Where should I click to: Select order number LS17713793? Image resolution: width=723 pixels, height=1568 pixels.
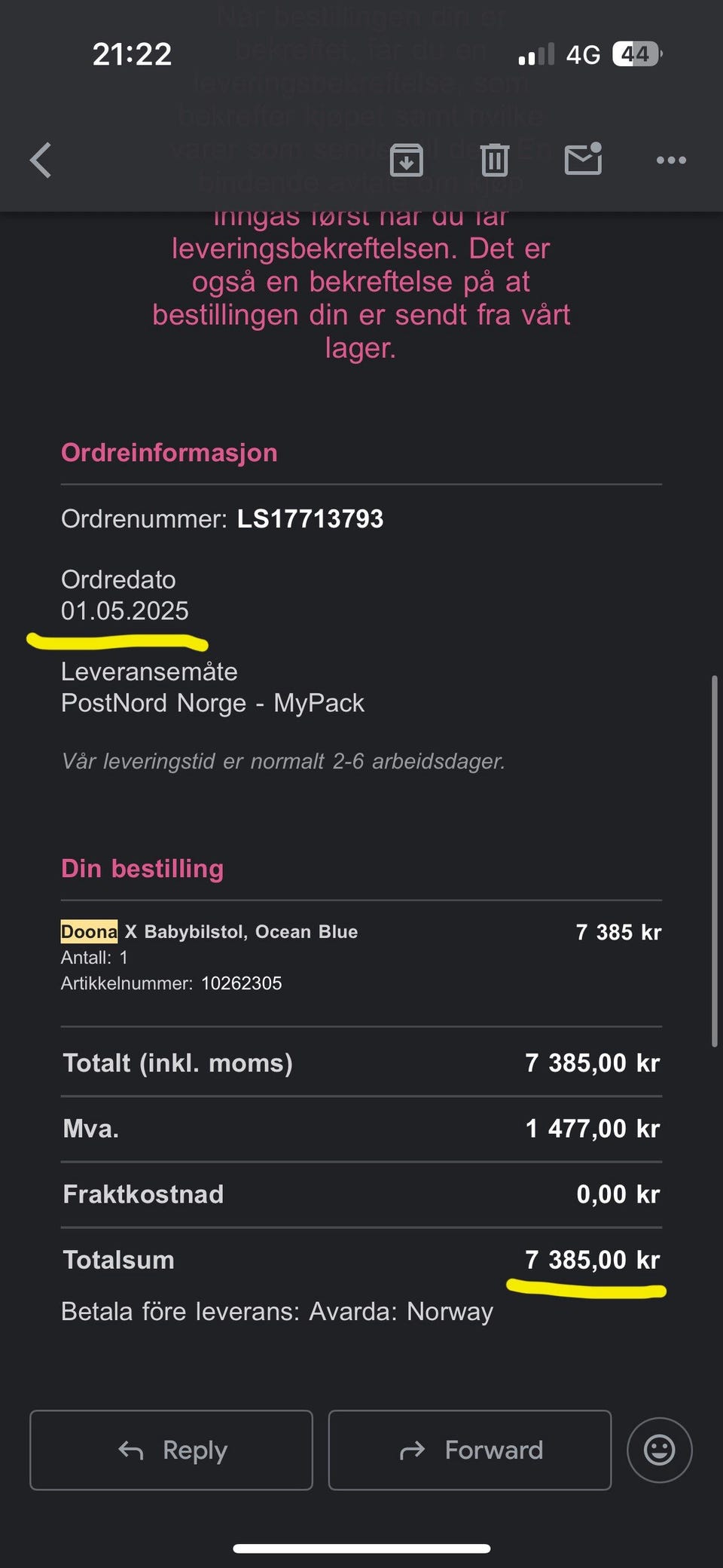click(x=310, y=518)
